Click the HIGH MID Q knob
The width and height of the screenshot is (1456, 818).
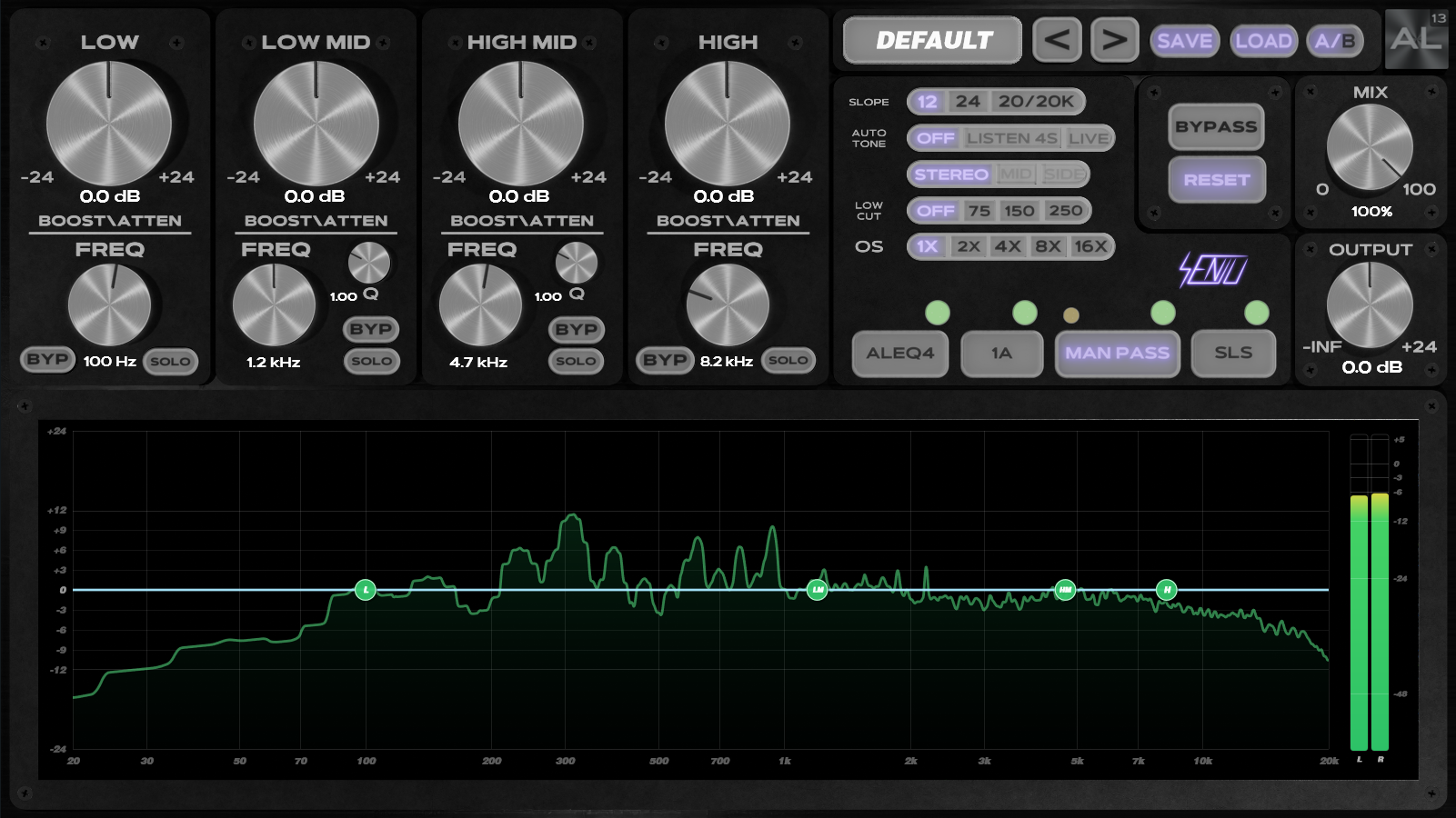[x=577, y=264]
